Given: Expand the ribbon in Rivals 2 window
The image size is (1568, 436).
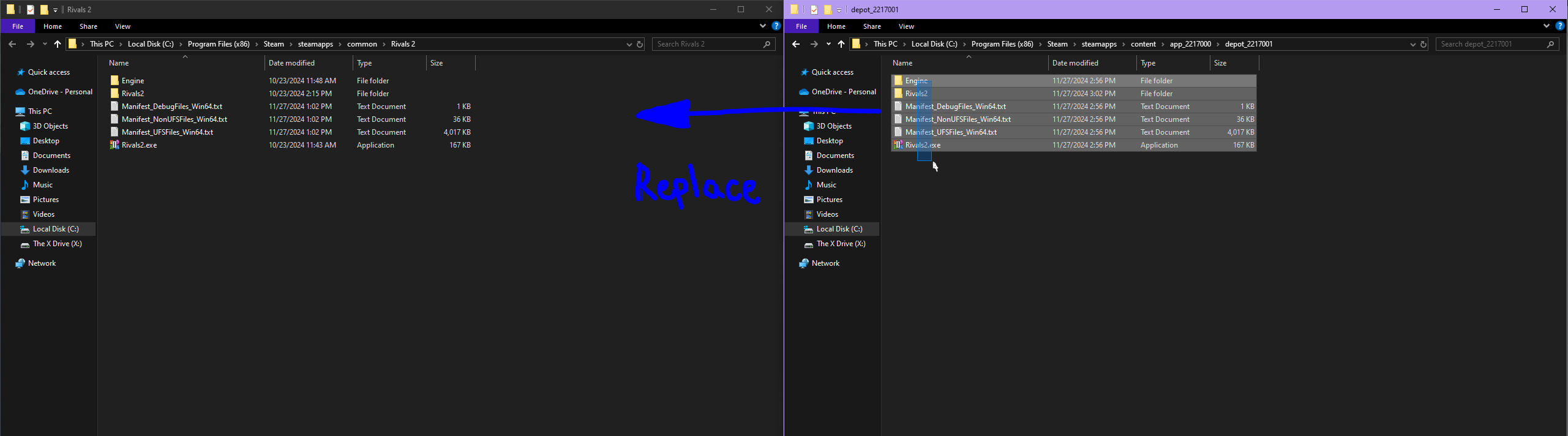Looking at the screenshot, I should tap(762, 26).
